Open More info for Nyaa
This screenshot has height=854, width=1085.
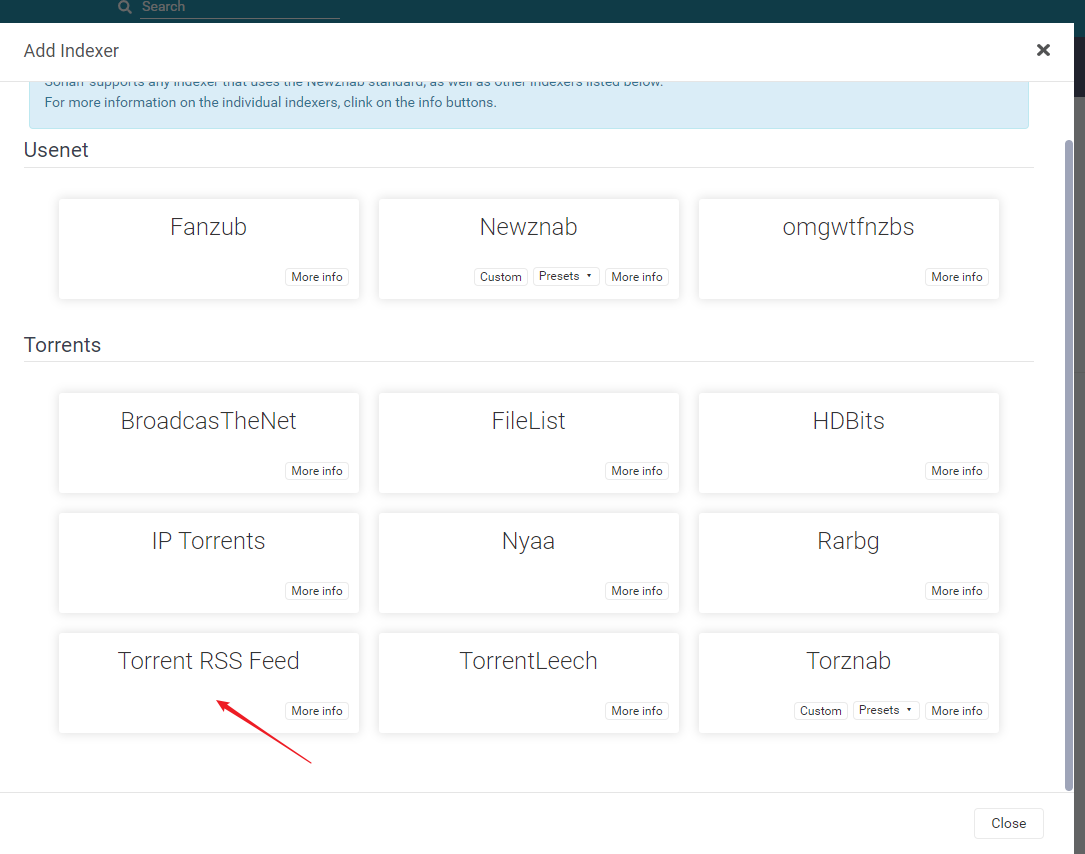637,591
